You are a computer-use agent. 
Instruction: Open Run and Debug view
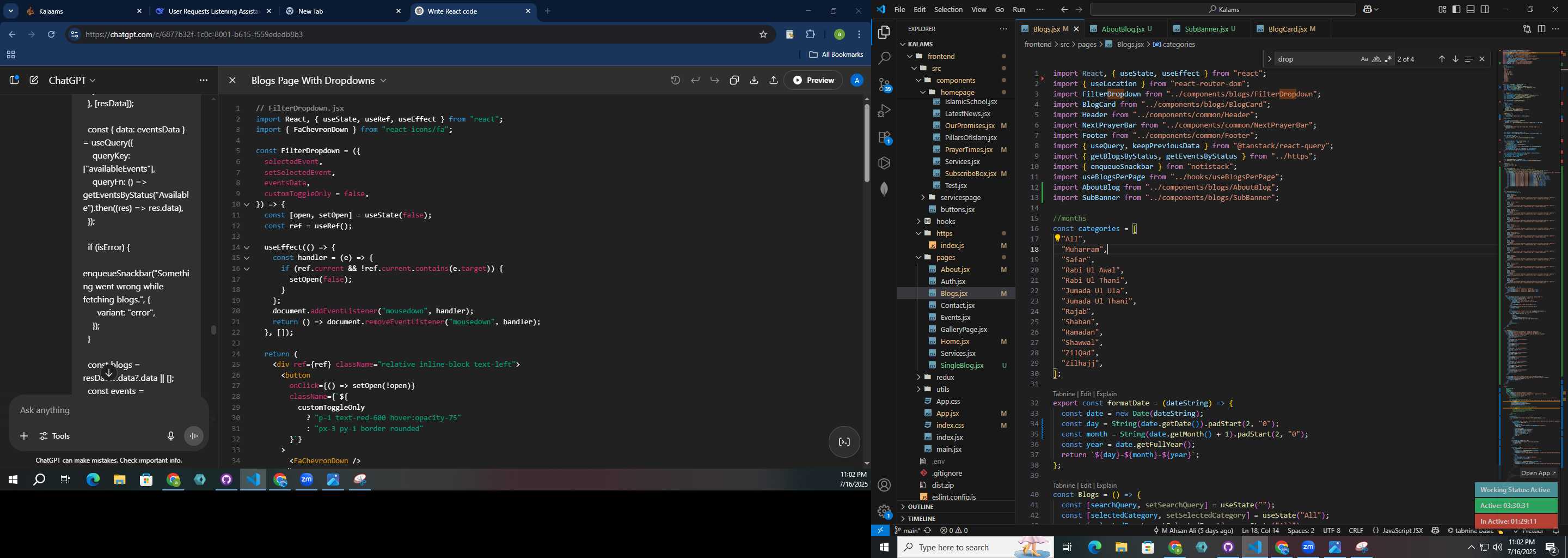(x=884, y=111)
